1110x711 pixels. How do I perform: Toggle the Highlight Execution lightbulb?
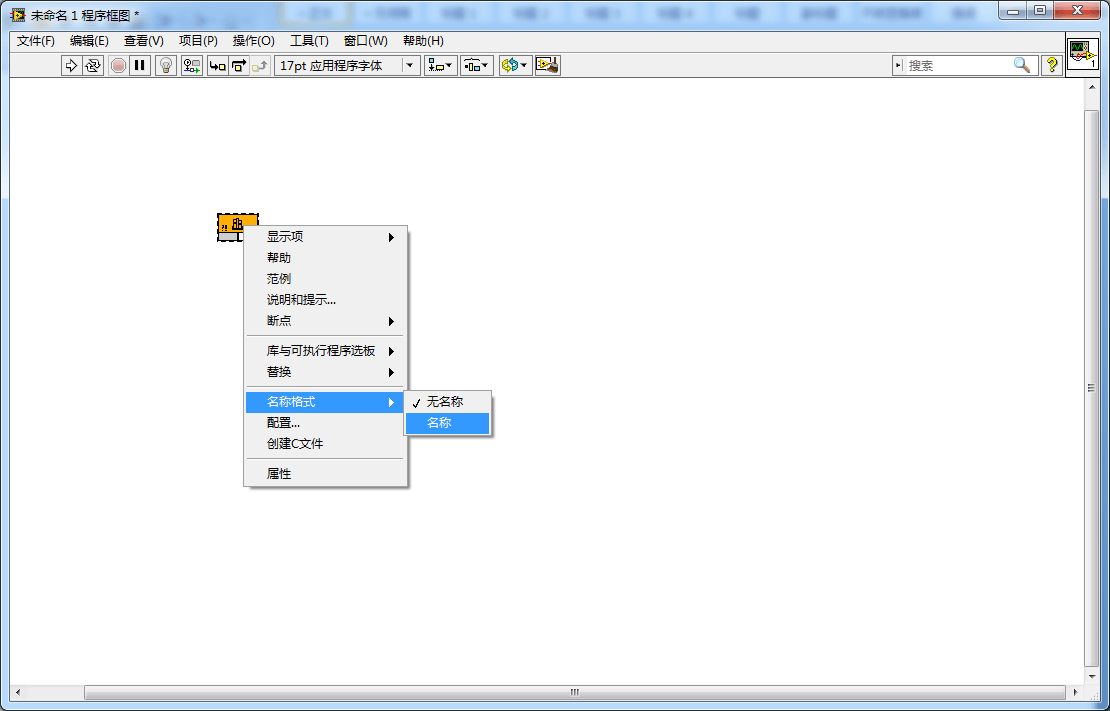pos(166,66)
